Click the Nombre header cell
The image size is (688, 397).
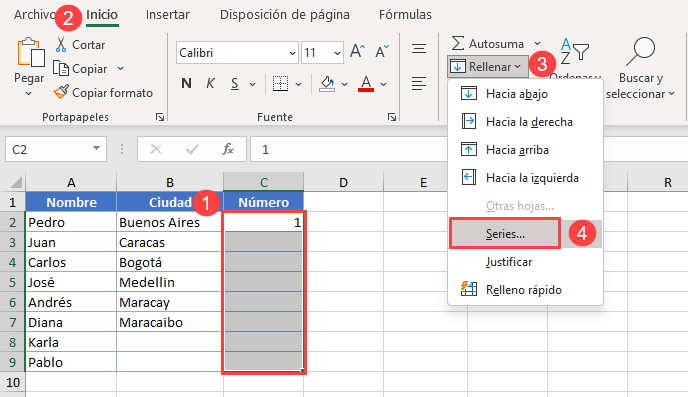71,202
